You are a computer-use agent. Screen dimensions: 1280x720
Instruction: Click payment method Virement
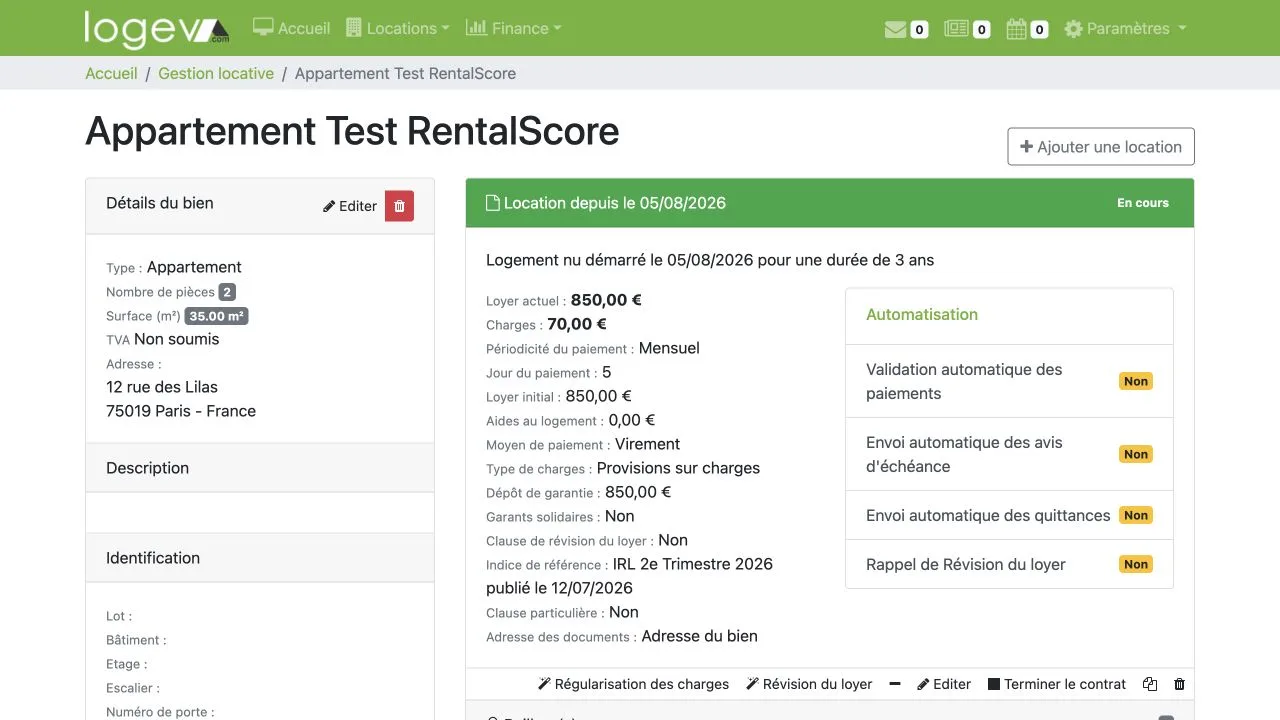[x=647, y=444]
